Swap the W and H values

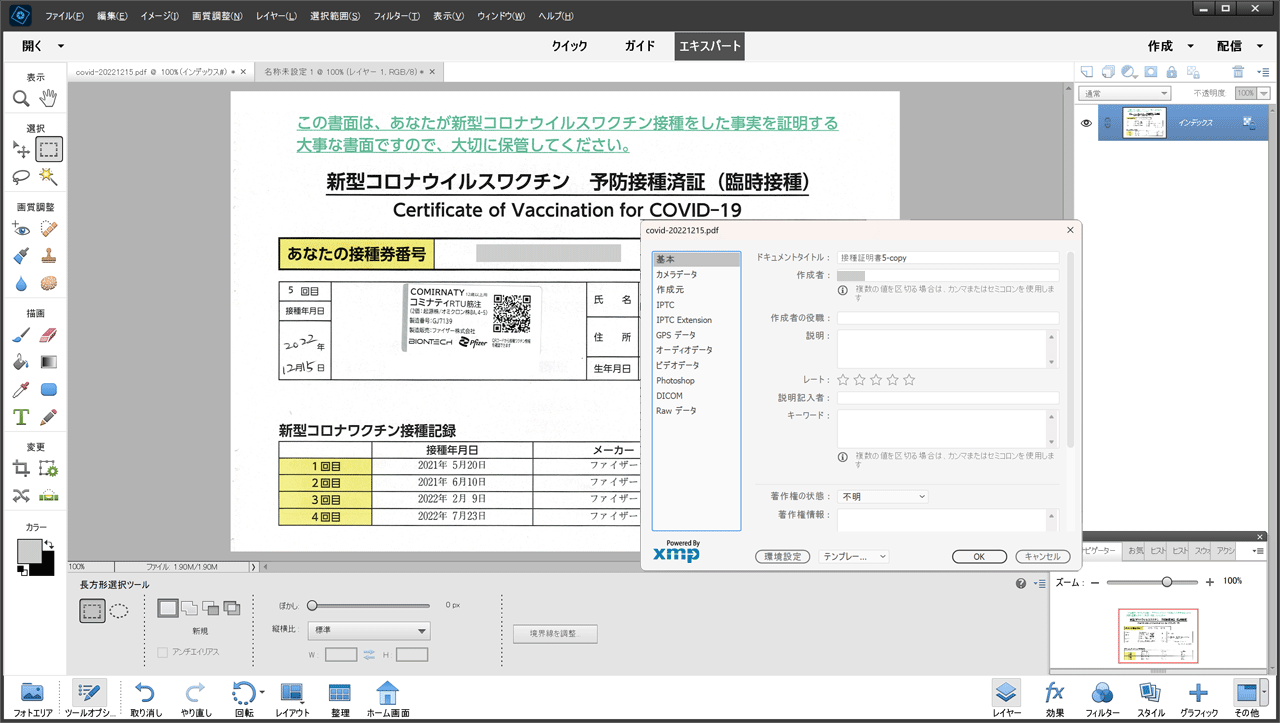pos(369,655)
